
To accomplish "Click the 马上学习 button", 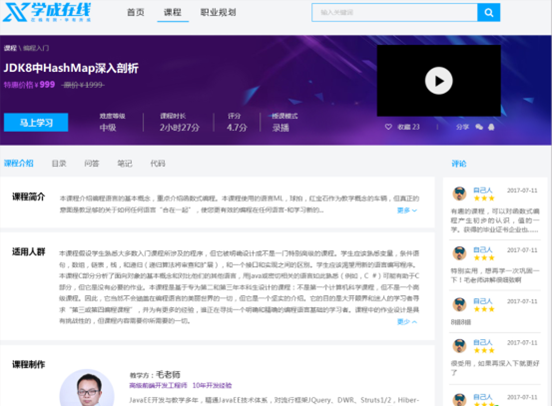I will pos(36,123).
